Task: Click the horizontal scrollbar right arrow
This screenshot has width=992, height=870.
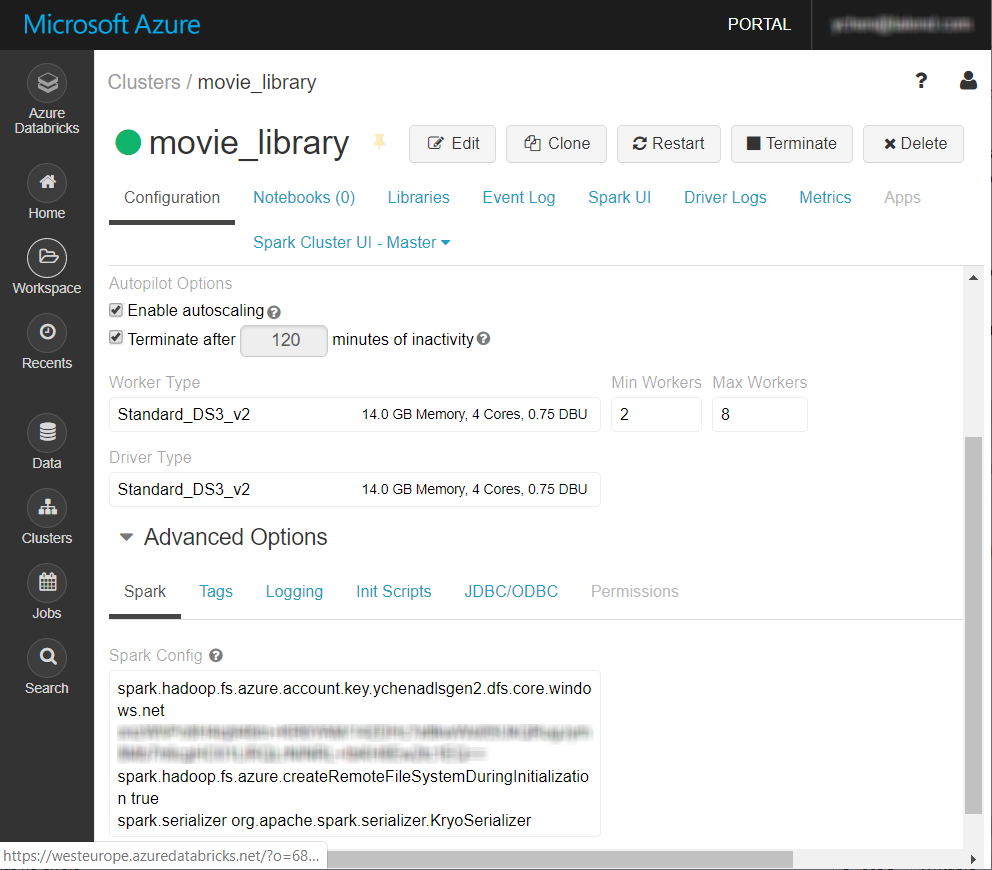Action: click(x=973, y=859)
